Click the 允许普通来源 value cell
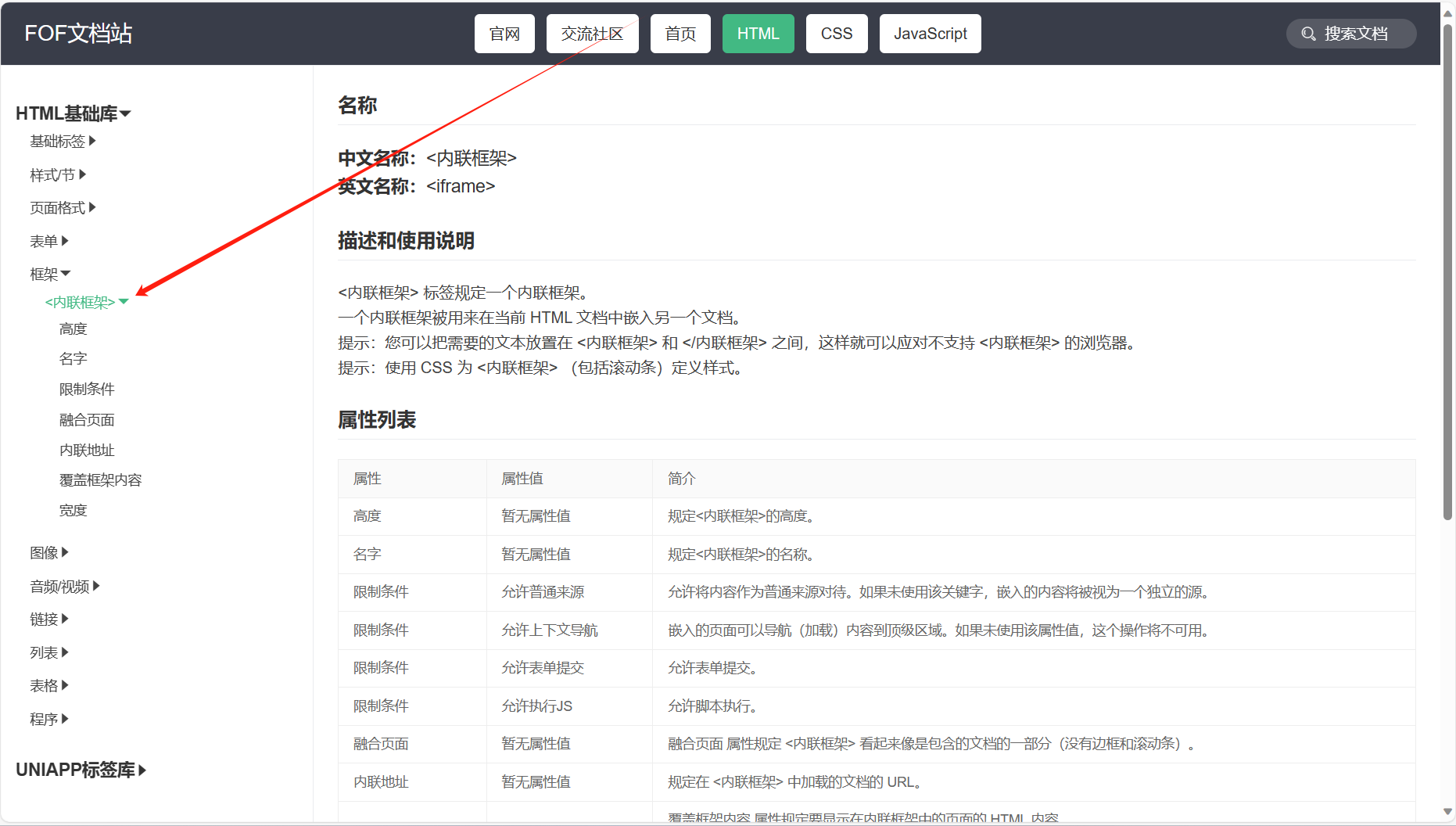Image resolution: width=1456 pixels, height=826 pixels. coord(569,592)
